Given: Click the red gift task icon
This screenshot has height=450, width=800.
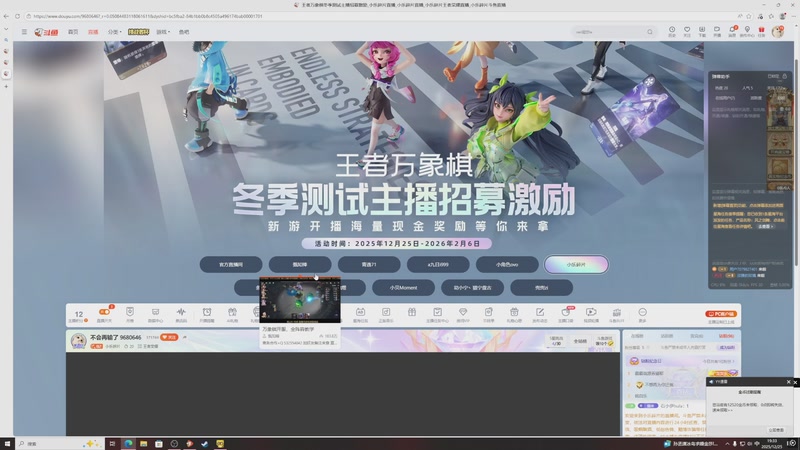Looking at the screenshot, I should [x=761, y=31].
